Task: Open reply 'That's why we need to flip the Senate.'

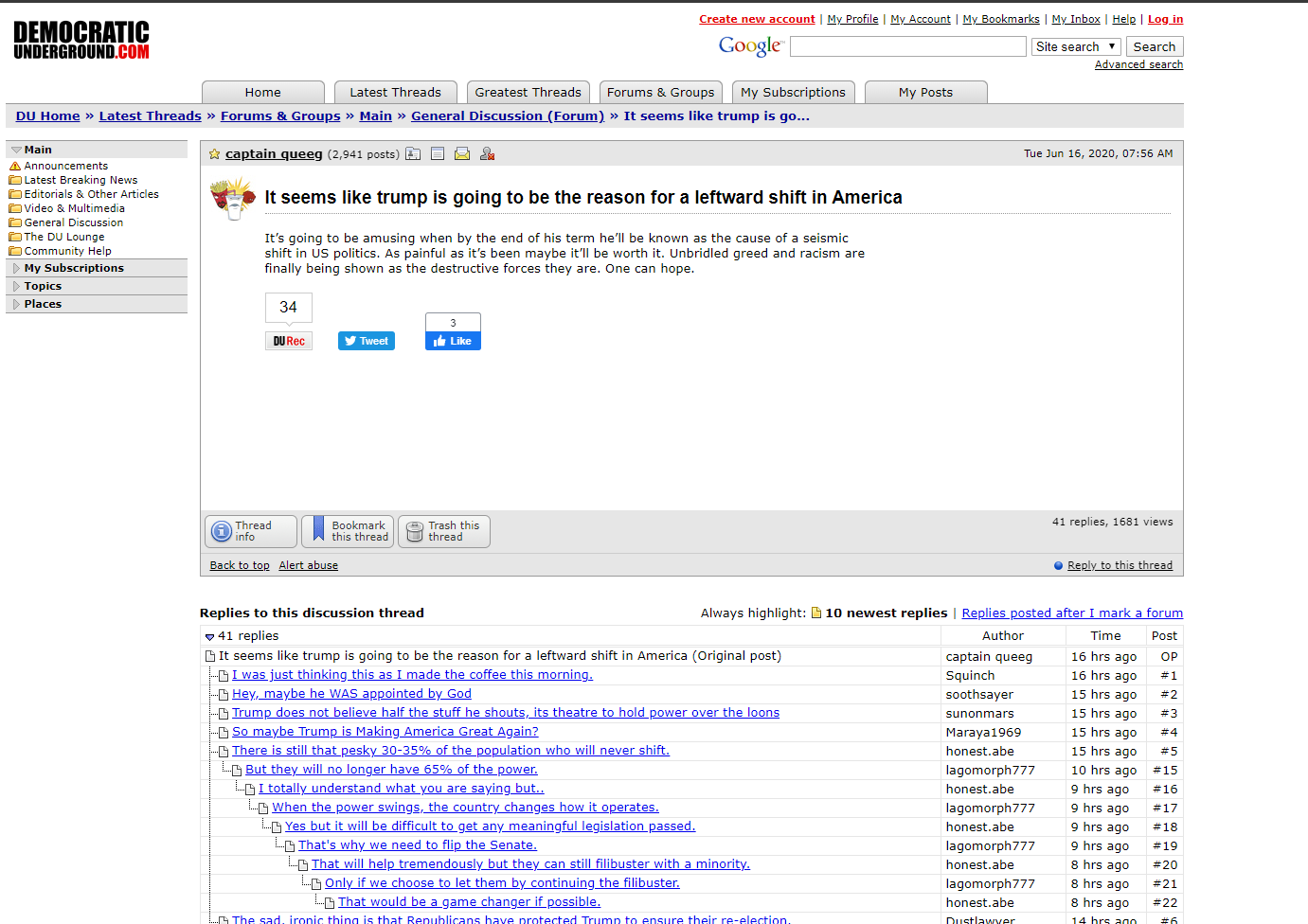Action: (418, 845)
